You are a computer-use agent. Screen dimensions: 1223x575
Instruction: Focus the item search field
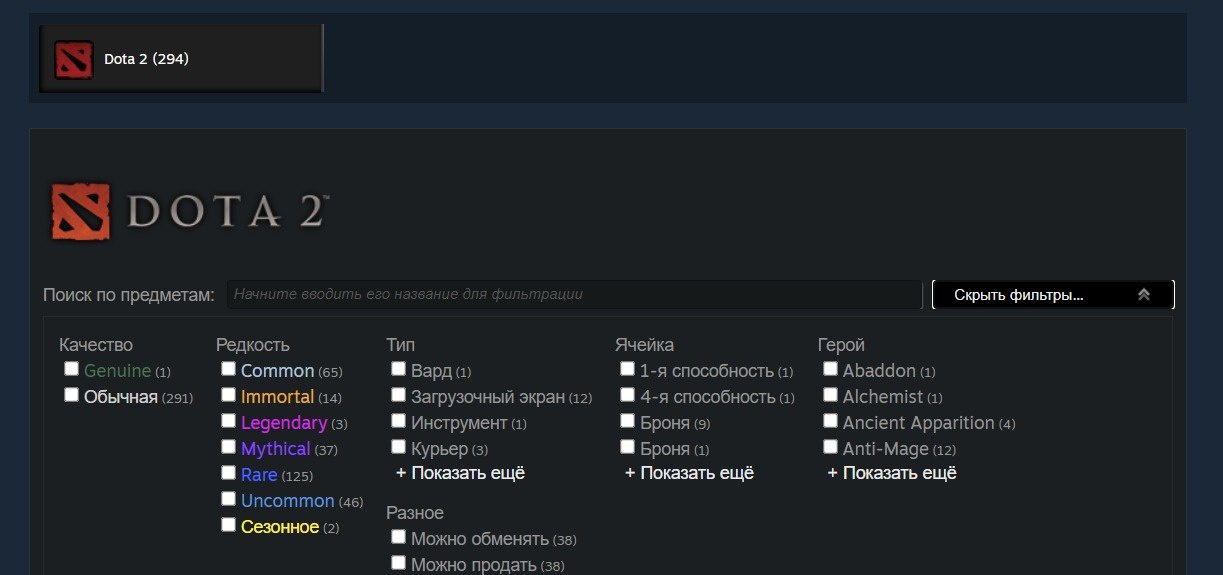[x=574, y=295]
